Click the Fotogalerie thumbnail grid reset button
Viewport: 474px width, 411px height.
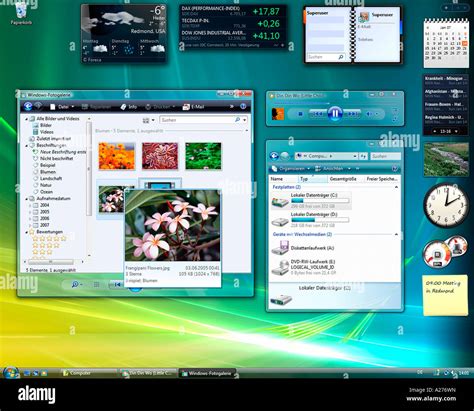point(97,284)
